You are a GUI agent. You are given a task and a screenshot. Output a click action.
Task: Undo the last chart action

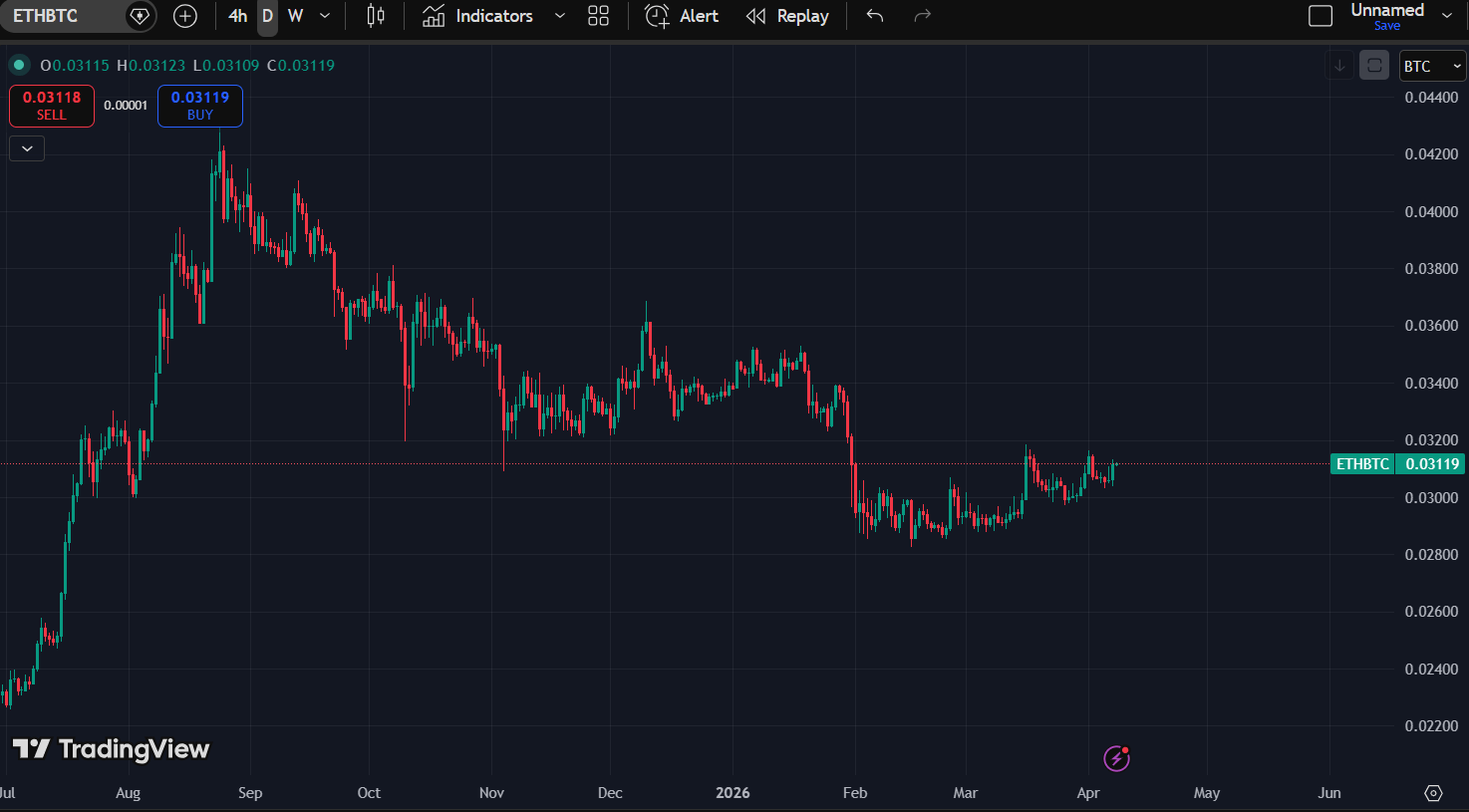875,16
